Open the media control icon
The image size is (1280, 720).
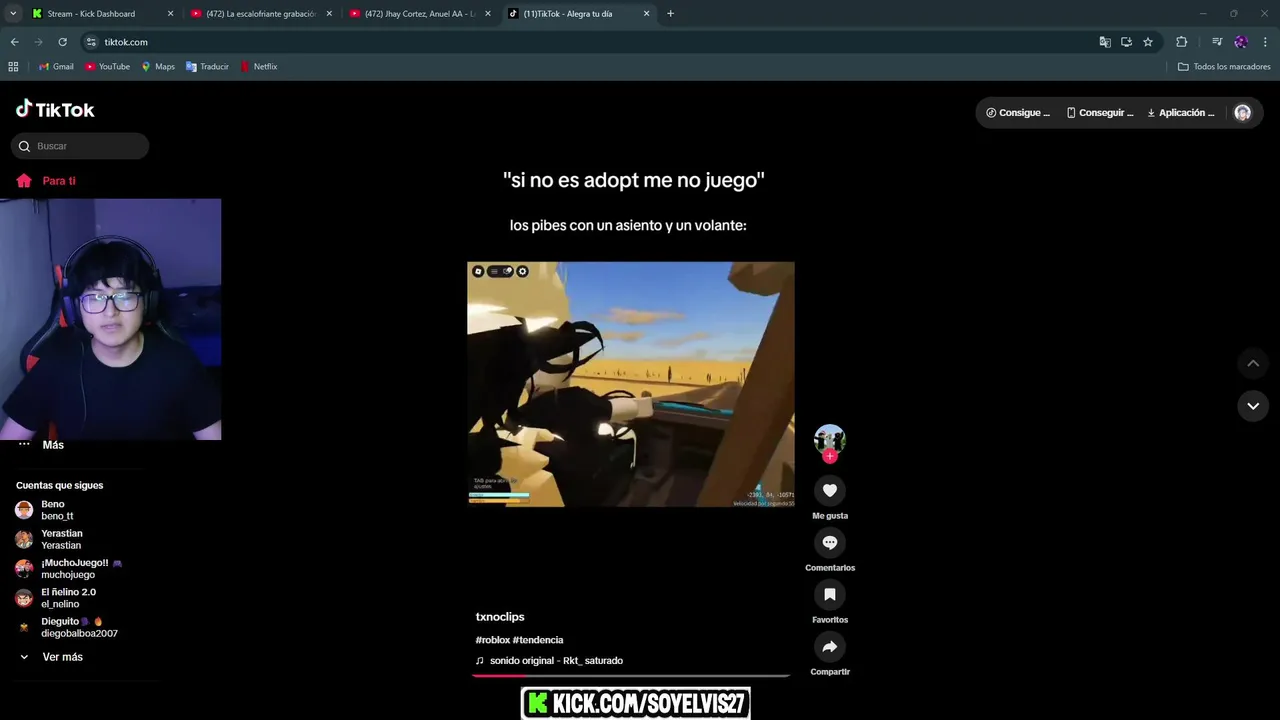[x=1216, y=42]
